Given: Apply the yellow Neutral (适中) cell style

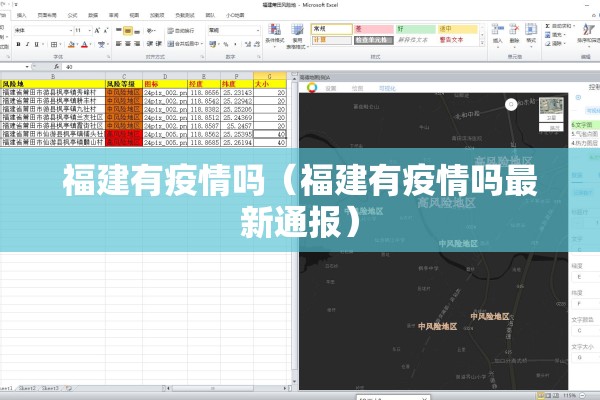Looking at the screenshot, I should [458, 29].
